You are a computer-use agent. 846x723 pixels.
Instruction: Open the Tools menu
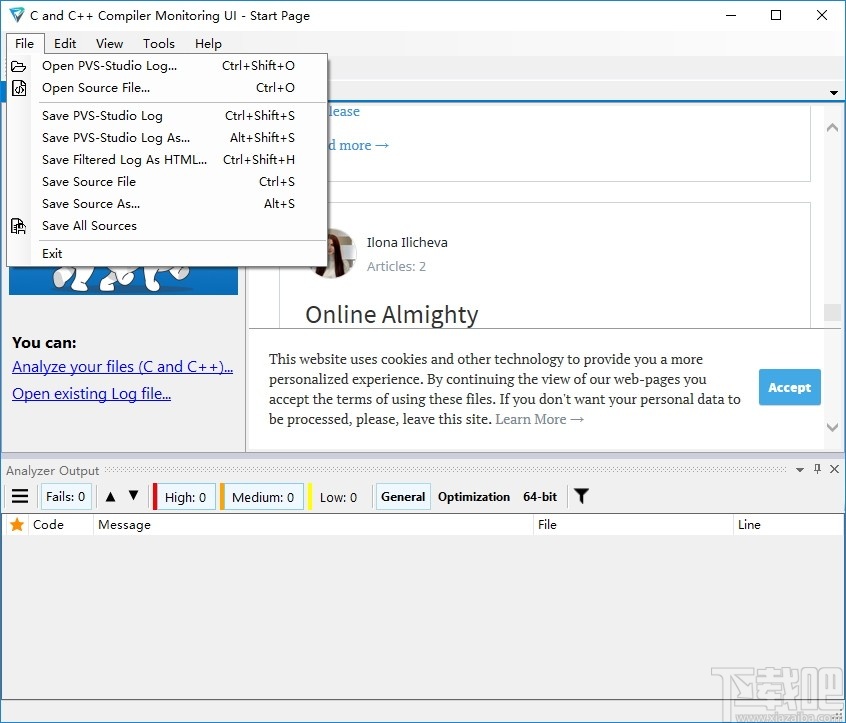tap(159, 44)
